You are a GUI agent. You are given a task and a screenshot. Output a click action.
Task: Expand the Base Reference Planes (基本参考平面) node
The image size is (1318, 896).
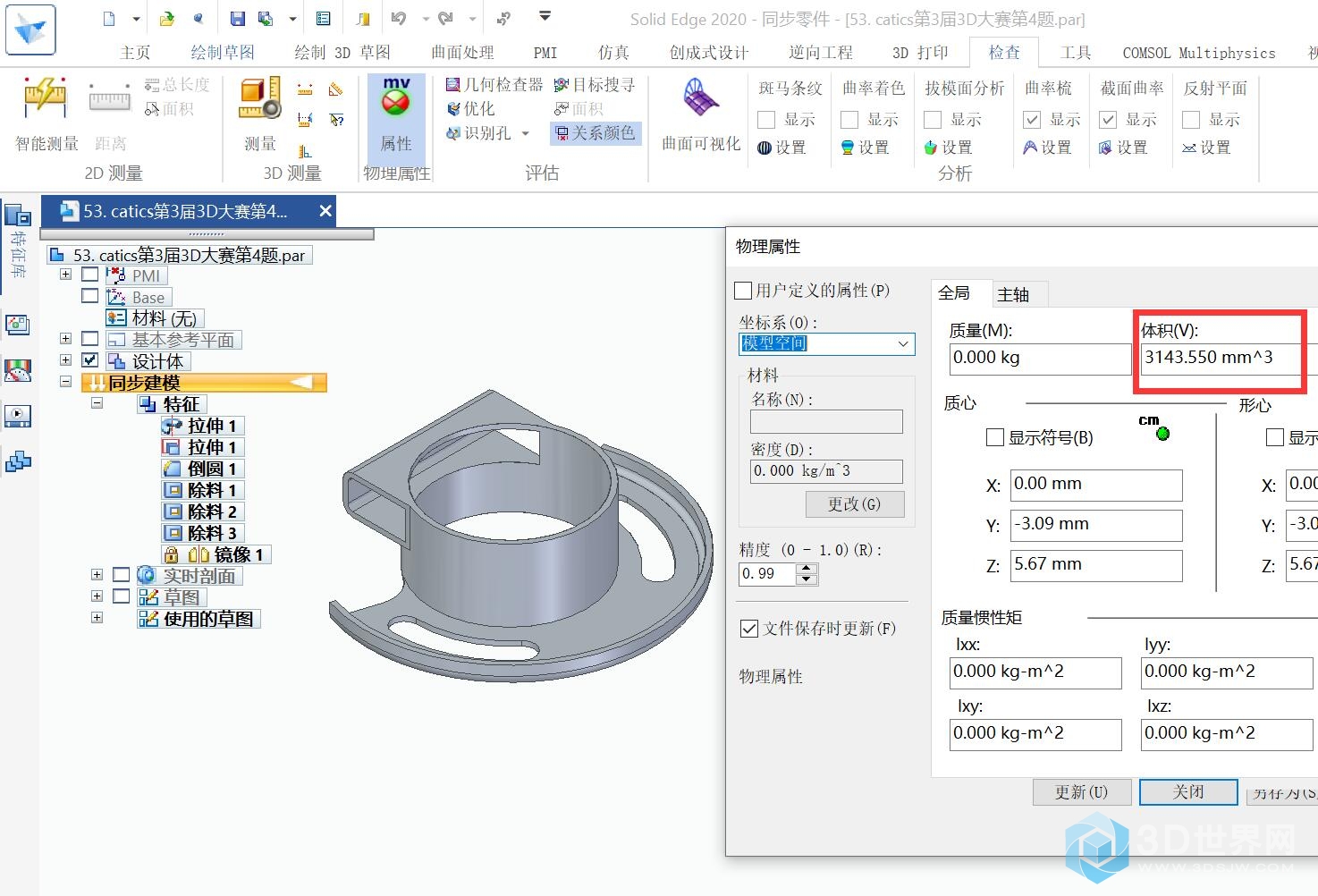click(65, 339)
